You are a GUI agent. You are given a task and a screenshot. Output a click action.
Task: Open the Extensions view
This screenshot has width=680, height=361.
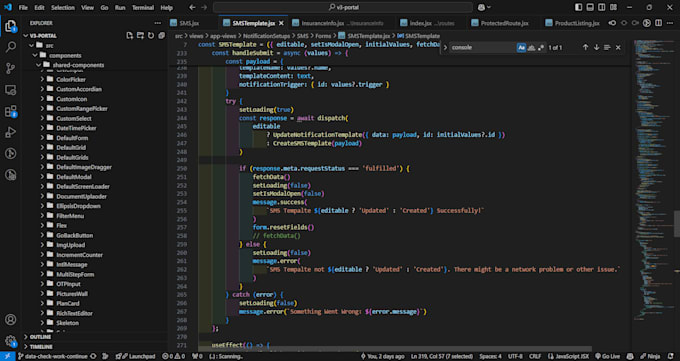click(10, 111)
